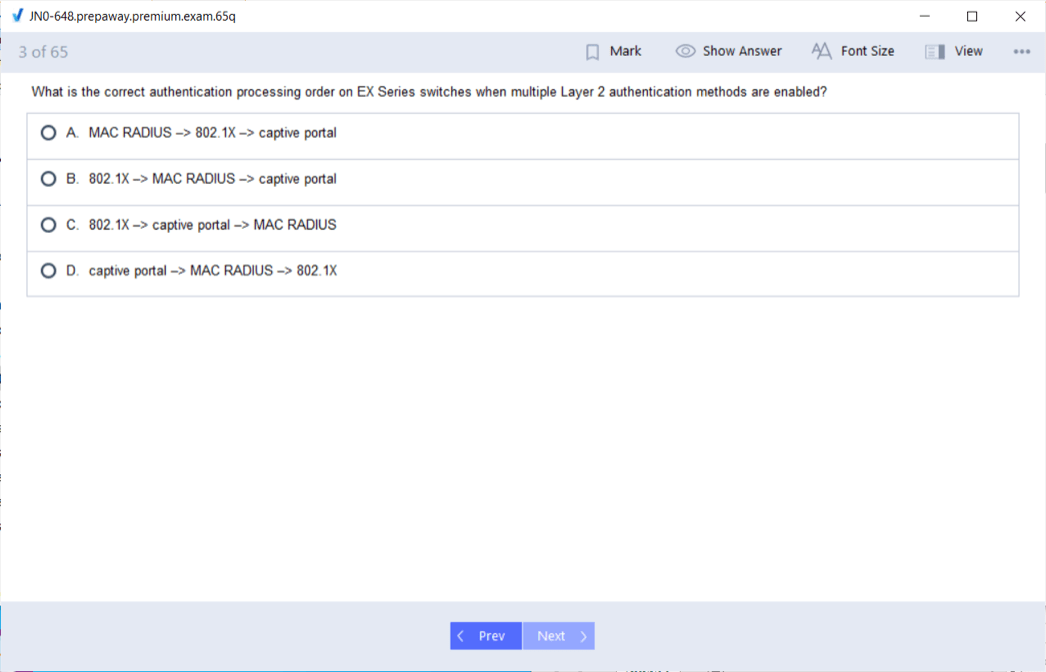Select radio option B 802.1X first
Image resolution: width=1046 pixels, height=672 pixels.
coord(48,179)
